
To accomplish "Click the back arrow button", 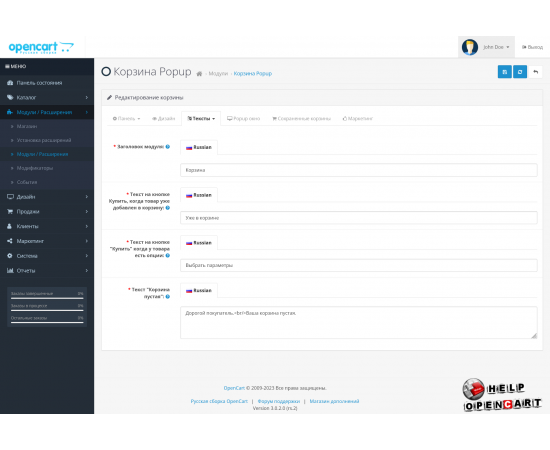I will 535,72.
